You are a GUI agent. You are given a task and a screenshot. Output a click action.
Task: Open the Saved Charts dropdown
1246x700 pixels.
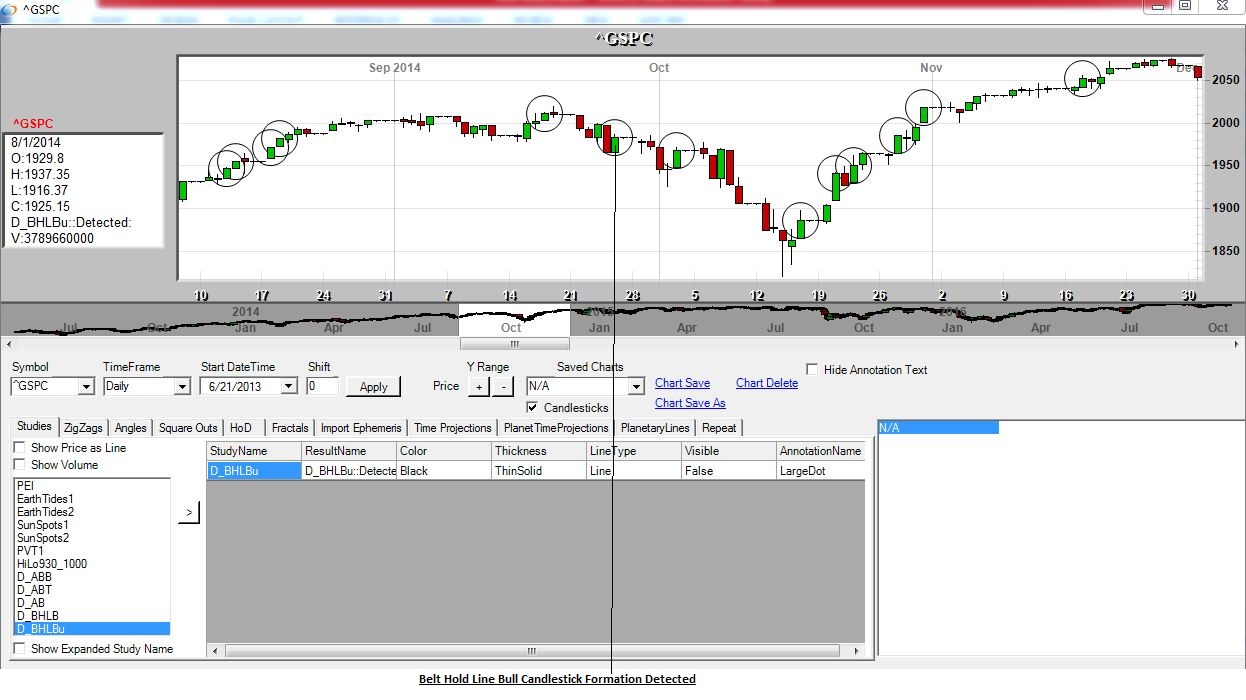click(635, 387)
